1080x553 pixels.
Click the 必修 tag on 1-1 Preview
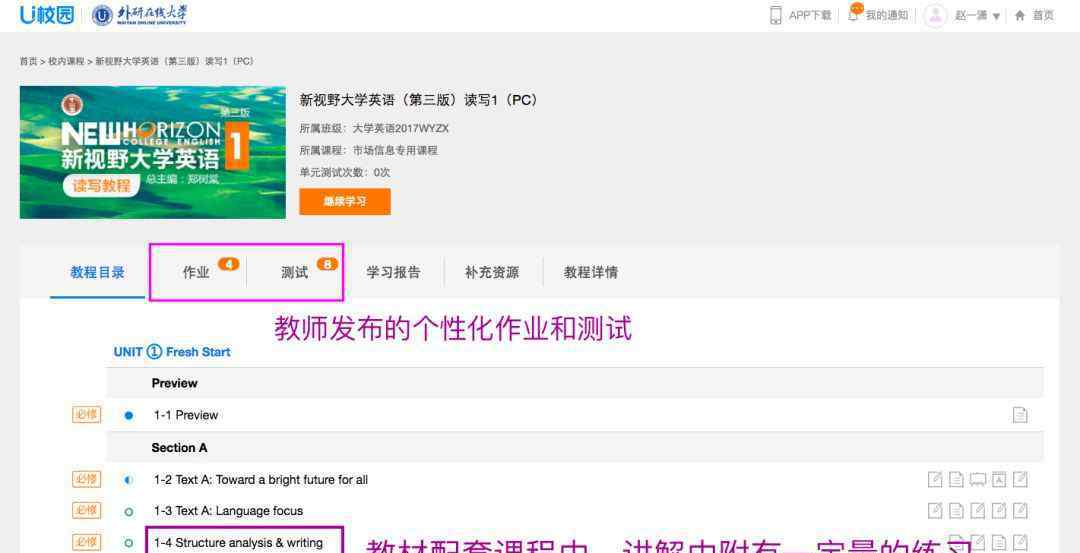(87, 415)
